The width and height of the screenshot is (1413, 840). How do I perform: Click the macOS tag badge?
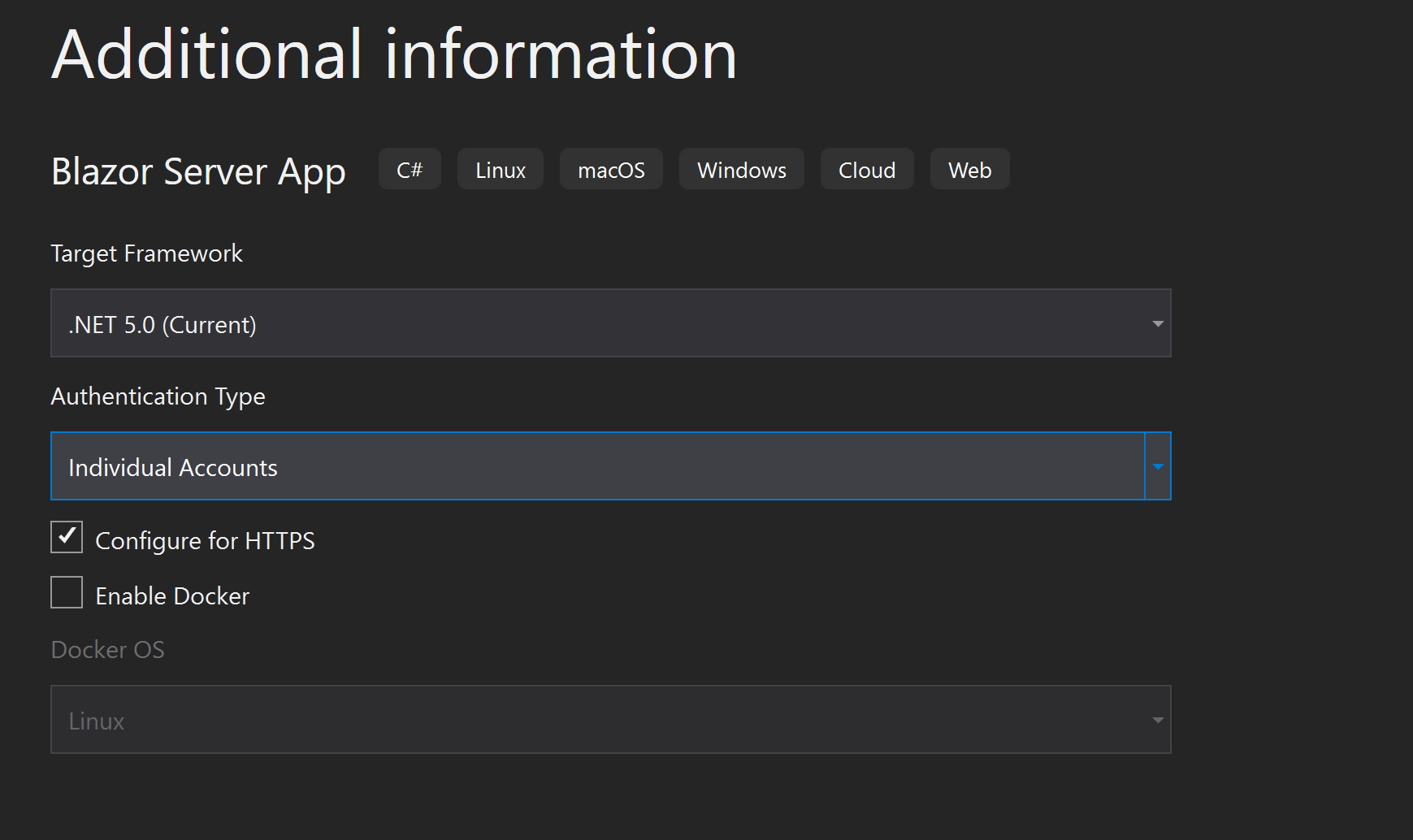pyautogui.click(x=611, y=169)
